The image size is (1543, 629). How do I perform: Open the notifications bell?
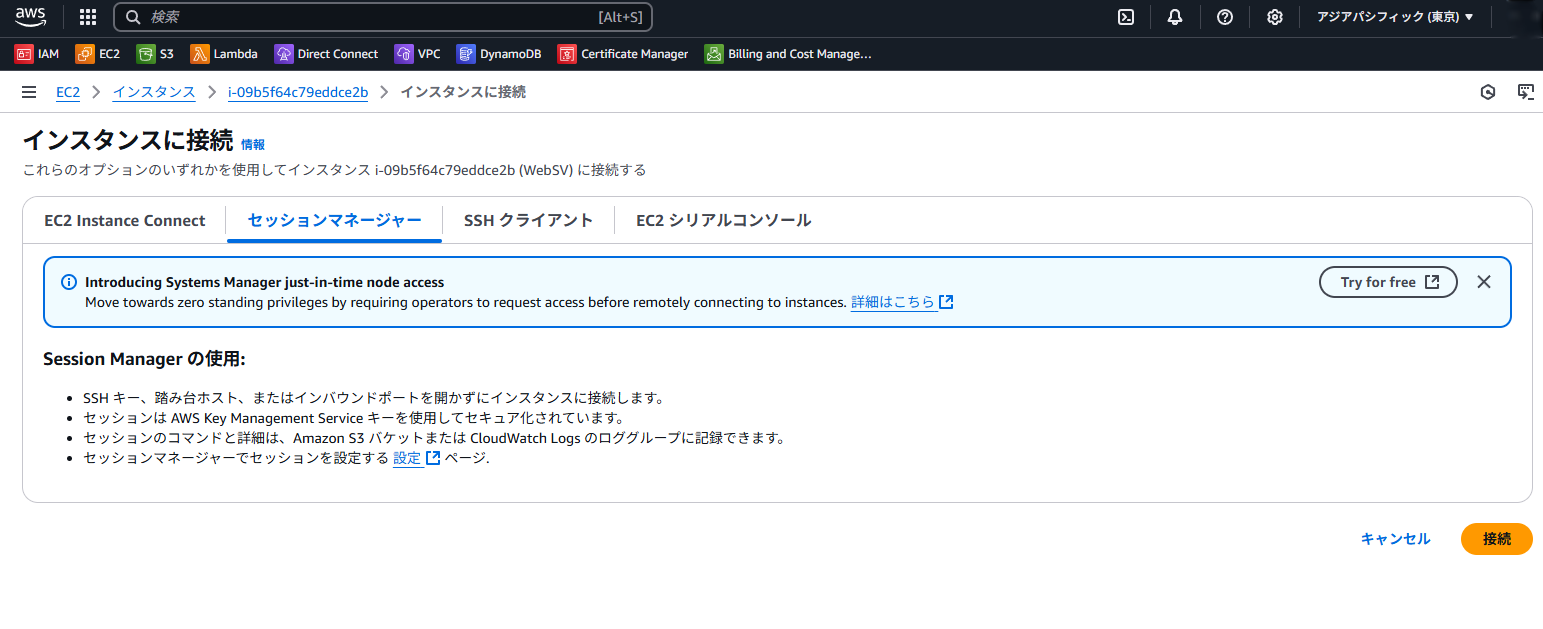coord(1175,17)
